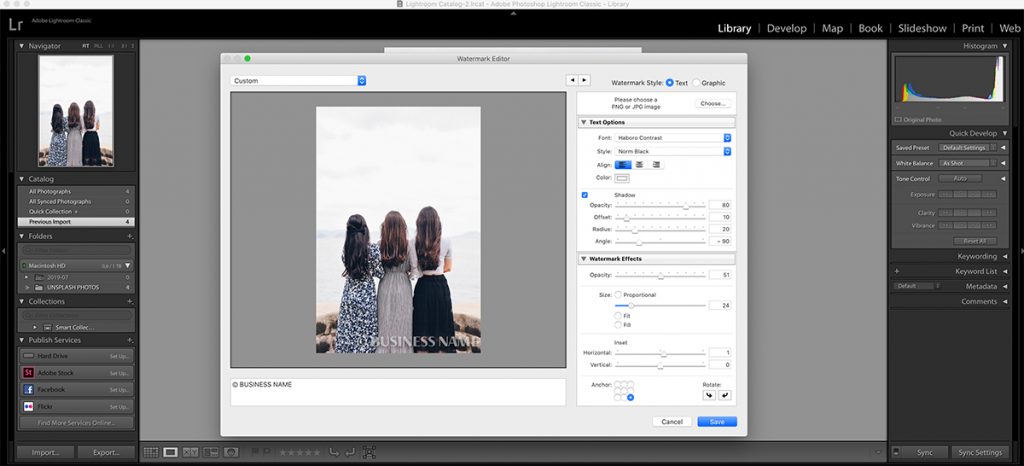
Task: Click Save in Watermark Editor
Action: (717, 422)
